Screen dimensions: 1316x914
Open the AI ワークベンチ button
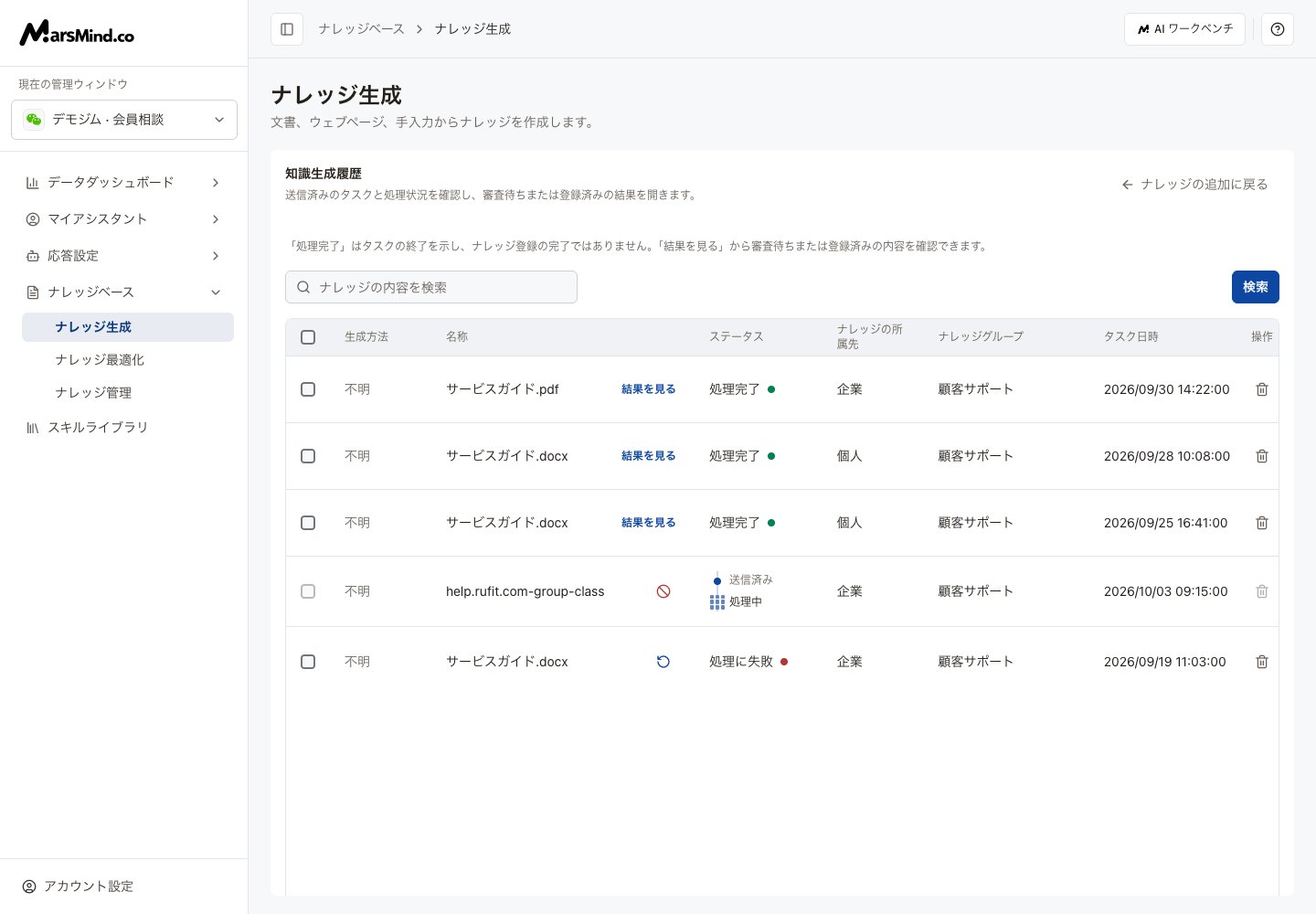pos(1184,29)
